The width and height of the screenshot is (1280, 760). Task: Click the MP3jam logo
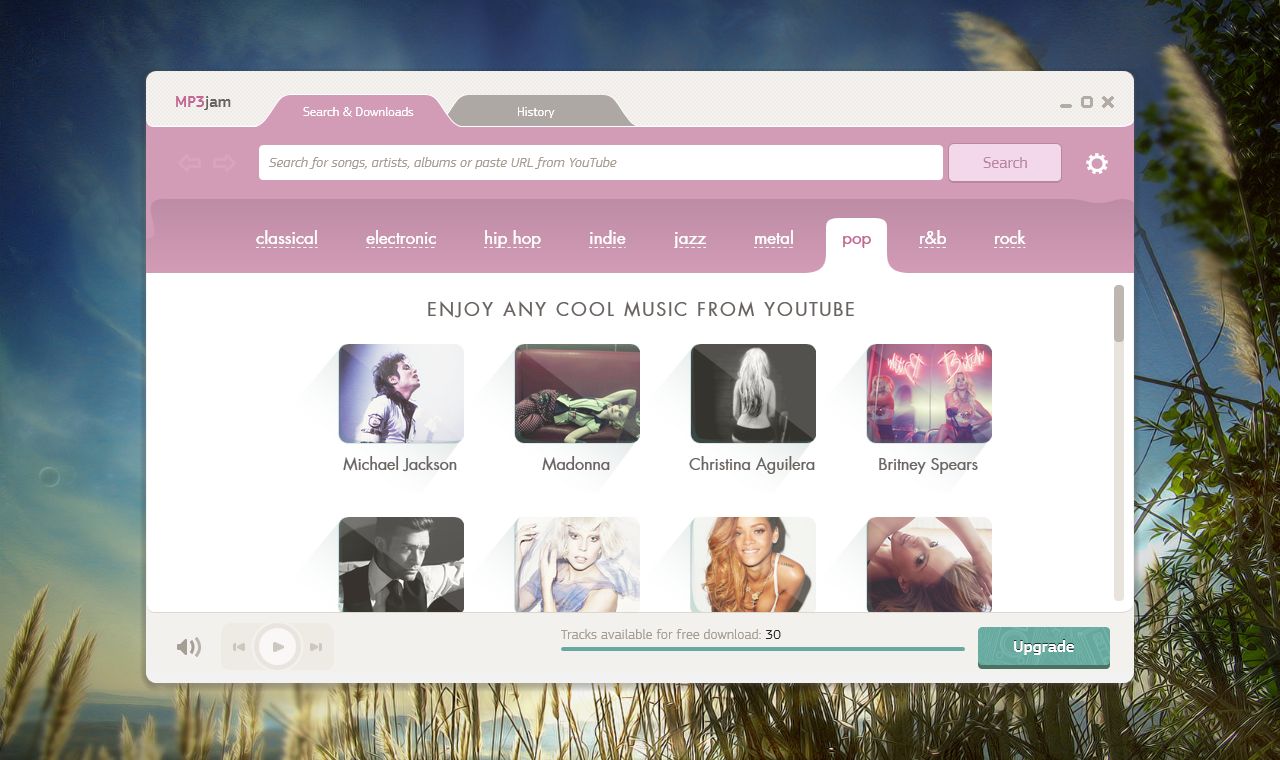coord(203,102)
